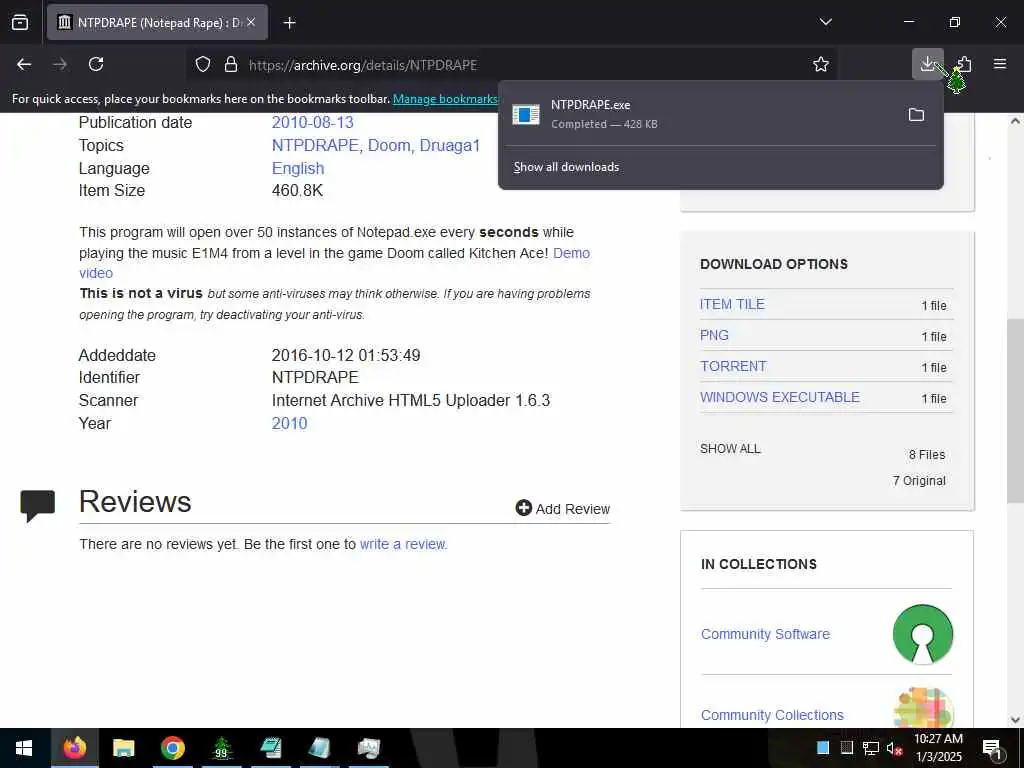Download the WINDOWS EXECUTABLE file
The height and width of the screenshot is (768, 1024).
780,397
